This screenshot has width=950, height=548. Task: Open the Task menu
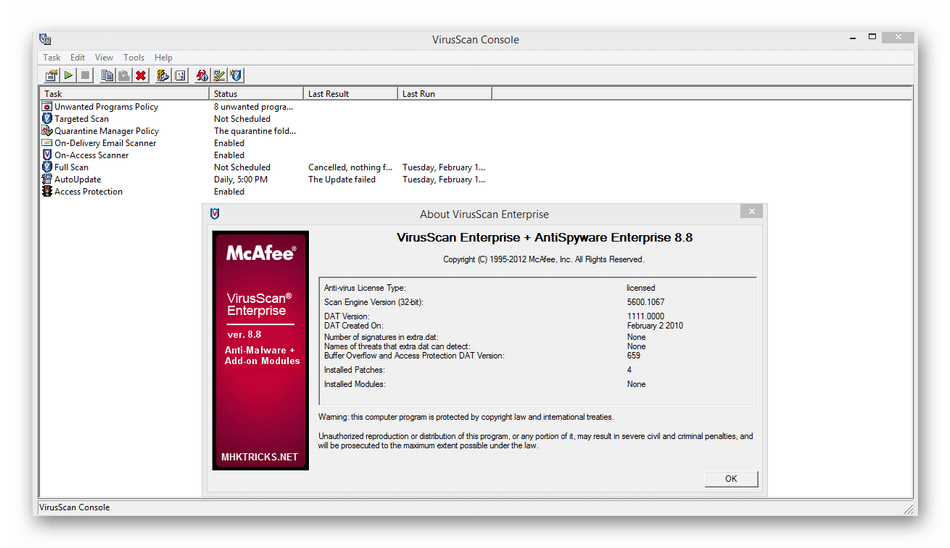coord(51,58)
